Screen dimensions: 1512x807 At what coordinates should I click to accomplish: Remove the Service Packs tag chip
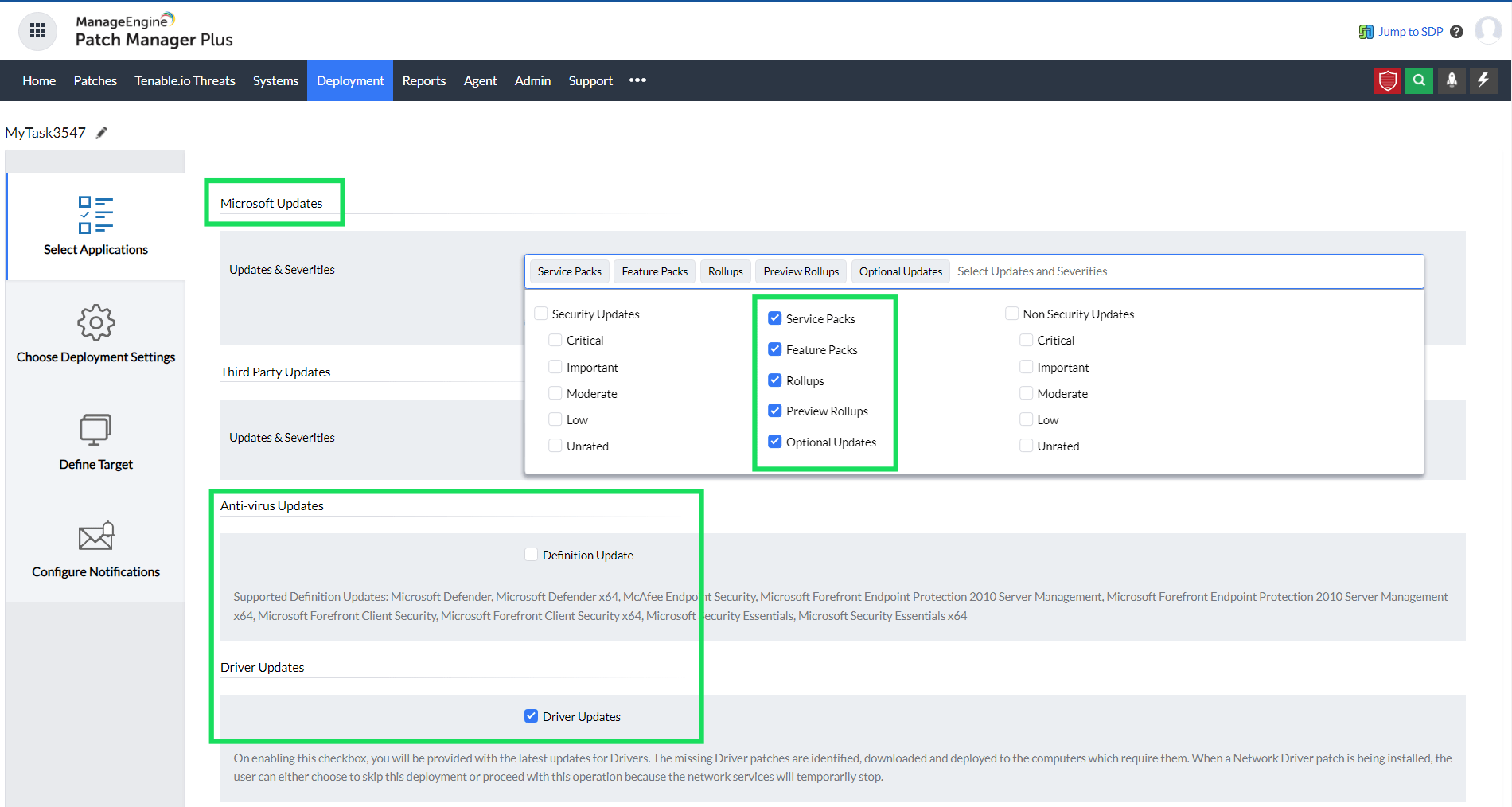coord(570,271)
